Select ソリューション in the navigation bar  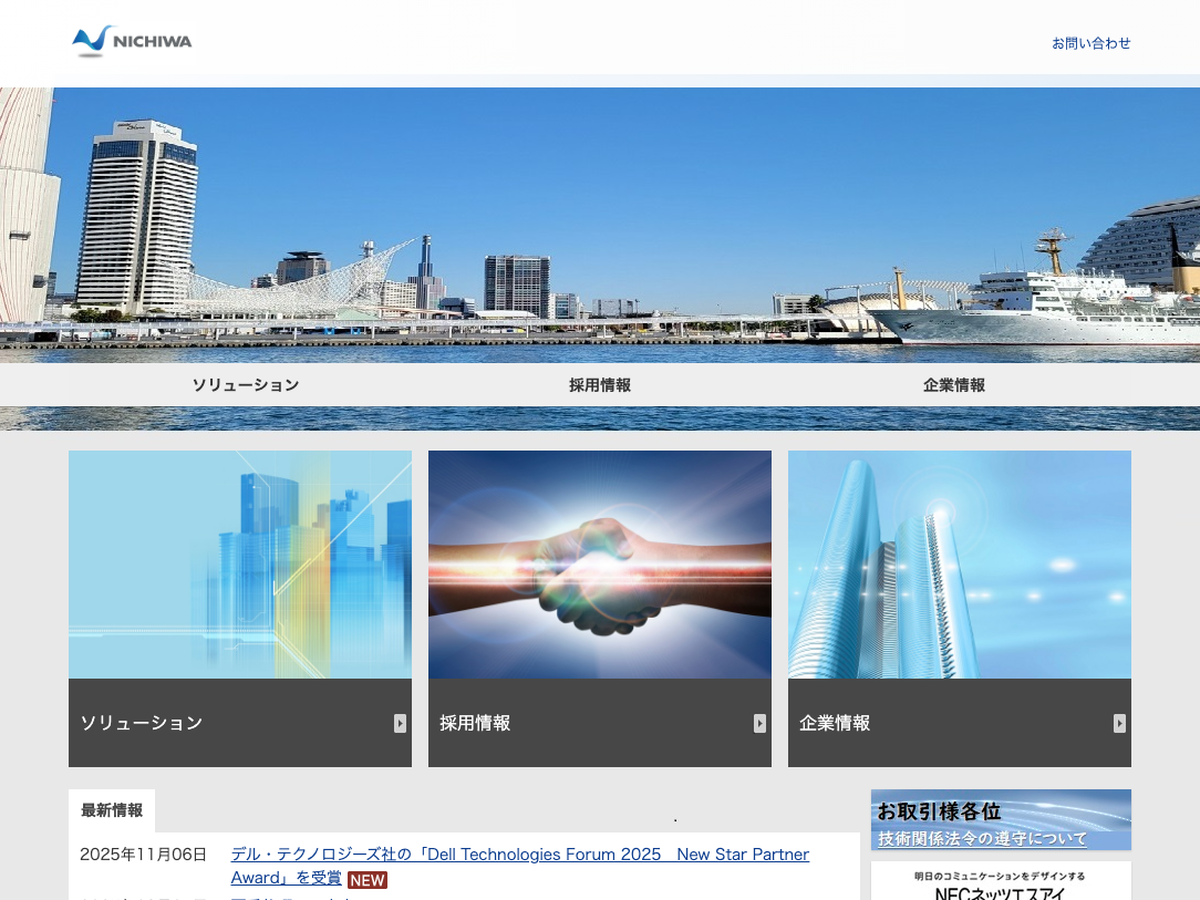[245, 385]
